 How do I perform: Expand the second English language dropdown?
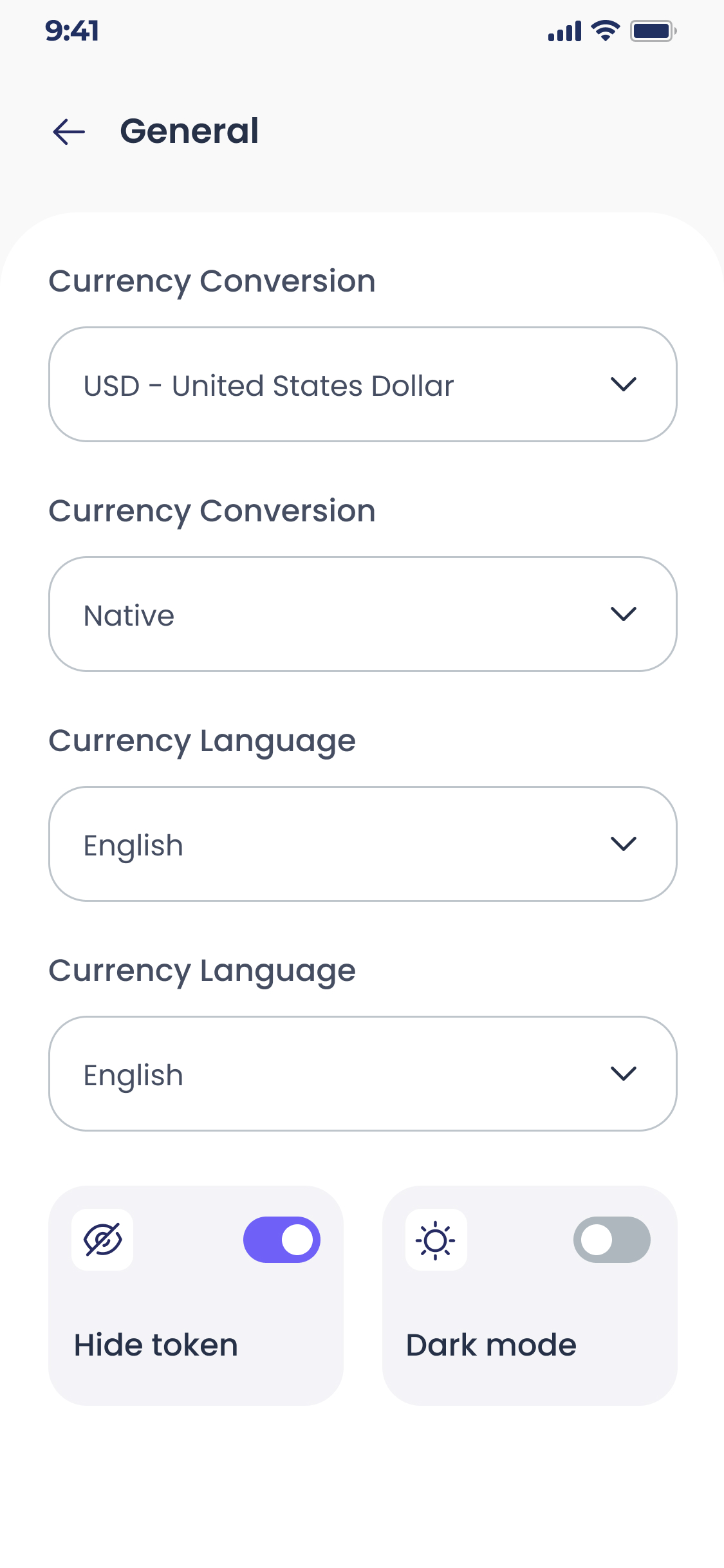coord(362,1074)
